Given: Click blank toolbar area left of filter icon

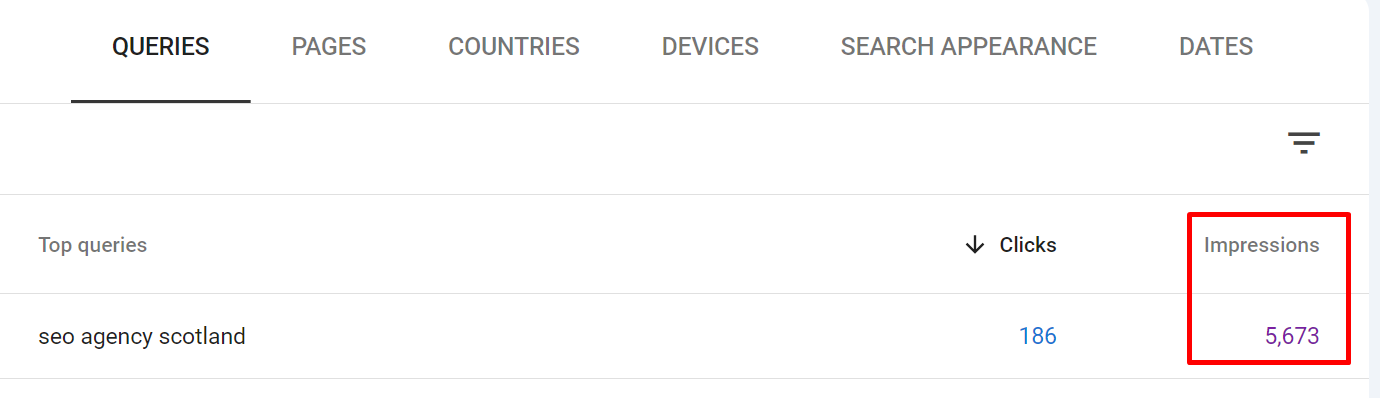Looking at the screenshot, I should tap(640, 149).
